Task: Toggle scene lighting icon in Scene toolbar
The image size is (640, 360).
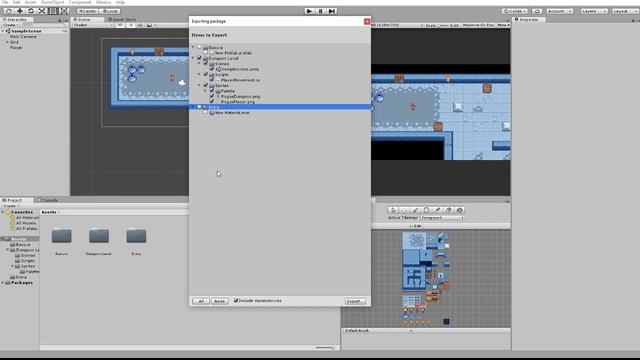Action: pyautogui.click(x=130, y=25)
